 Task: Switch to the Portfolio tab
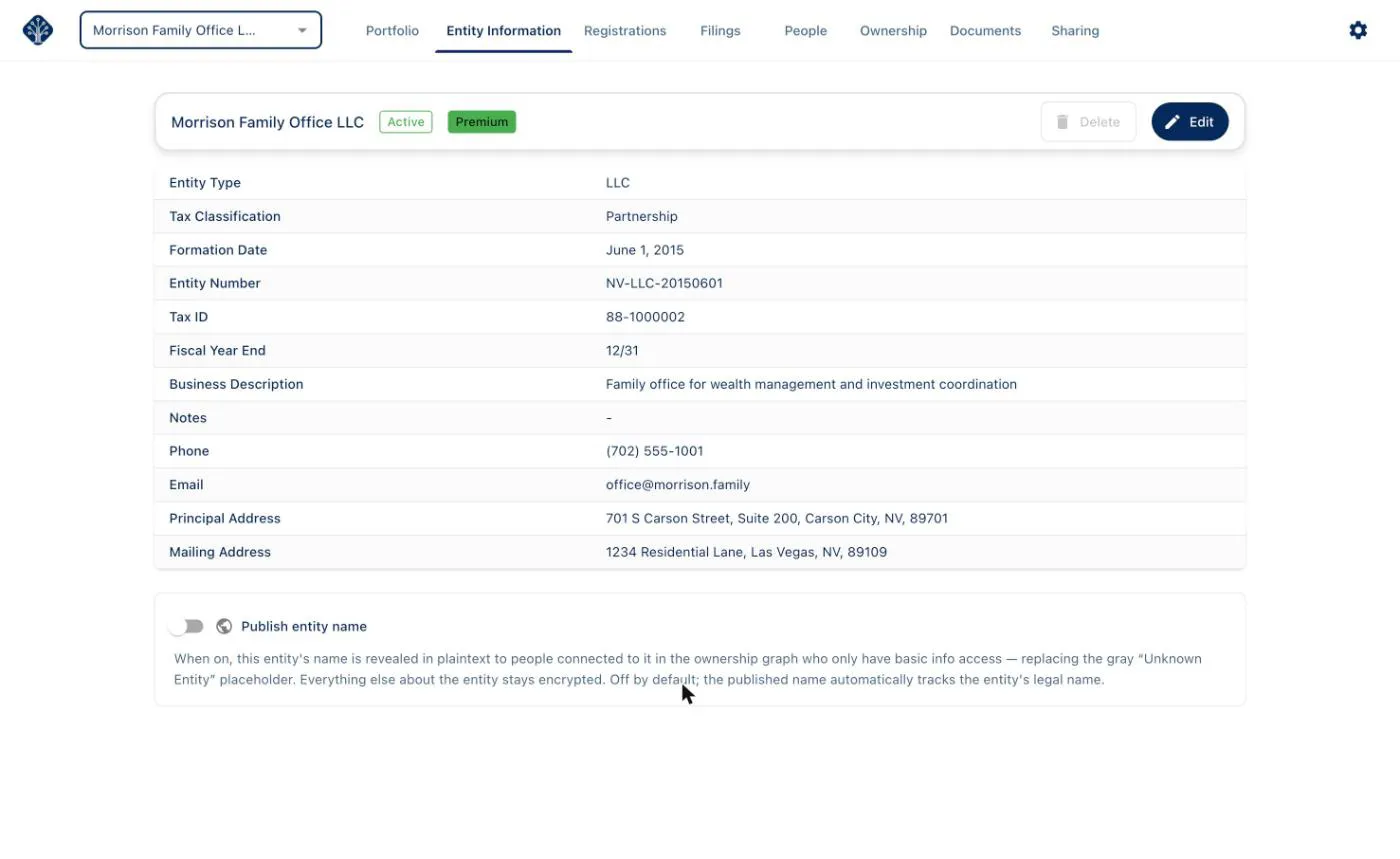click(392, 31)
